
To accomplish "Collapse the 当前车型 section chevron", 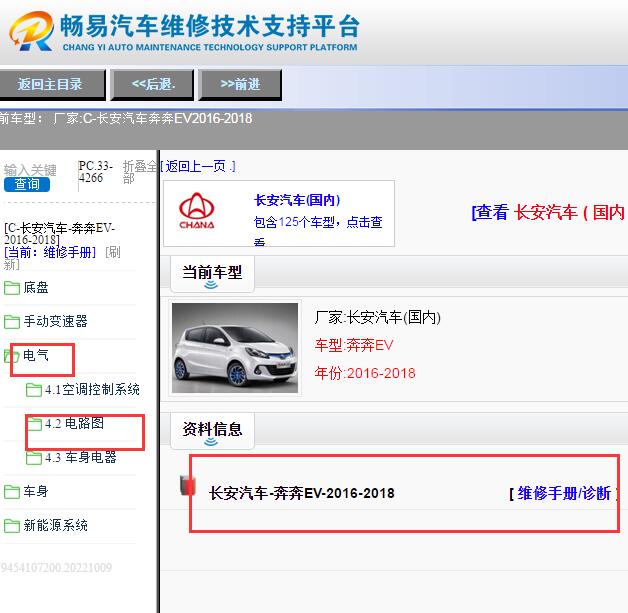I will [211, 285].
